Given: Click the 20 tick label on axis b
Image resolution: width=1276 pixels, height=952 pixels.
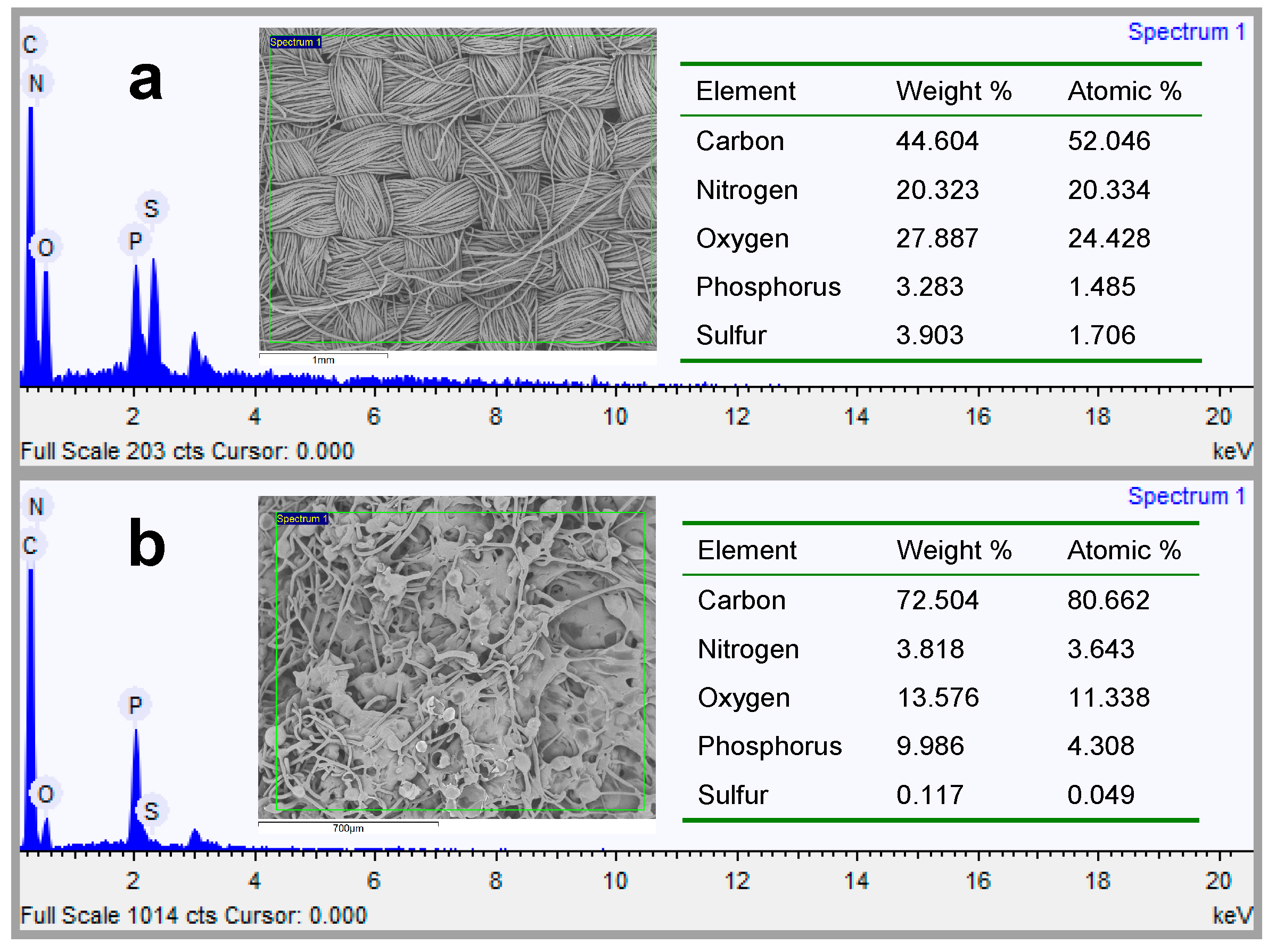Looking at the screenshot, I should click(x=1219, y=881).
